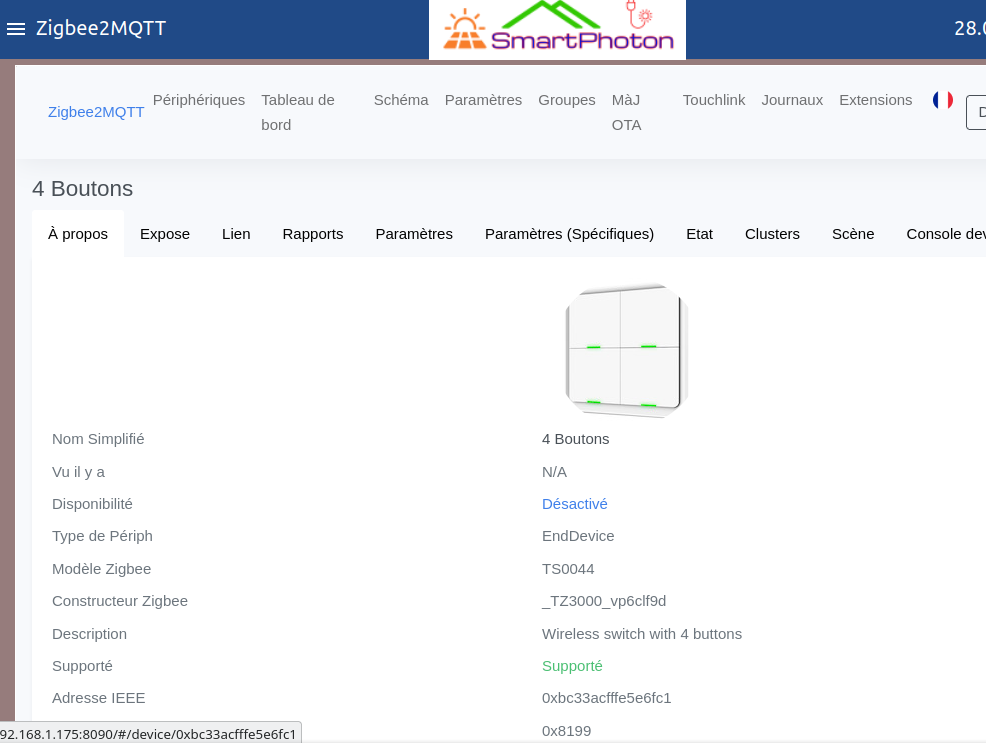
Task: Switch to the Expose tab
Action: point(165,234)
